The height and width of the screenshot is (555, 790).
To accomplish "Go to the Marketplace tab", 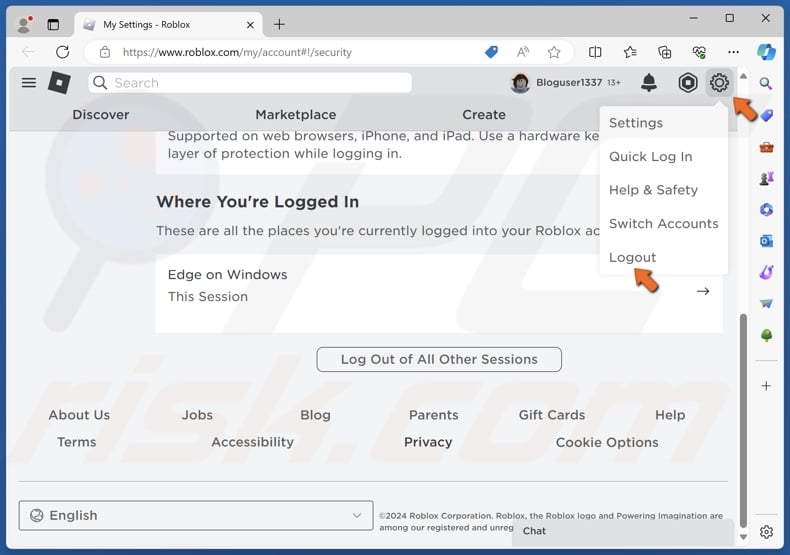I will pos(295,115).
